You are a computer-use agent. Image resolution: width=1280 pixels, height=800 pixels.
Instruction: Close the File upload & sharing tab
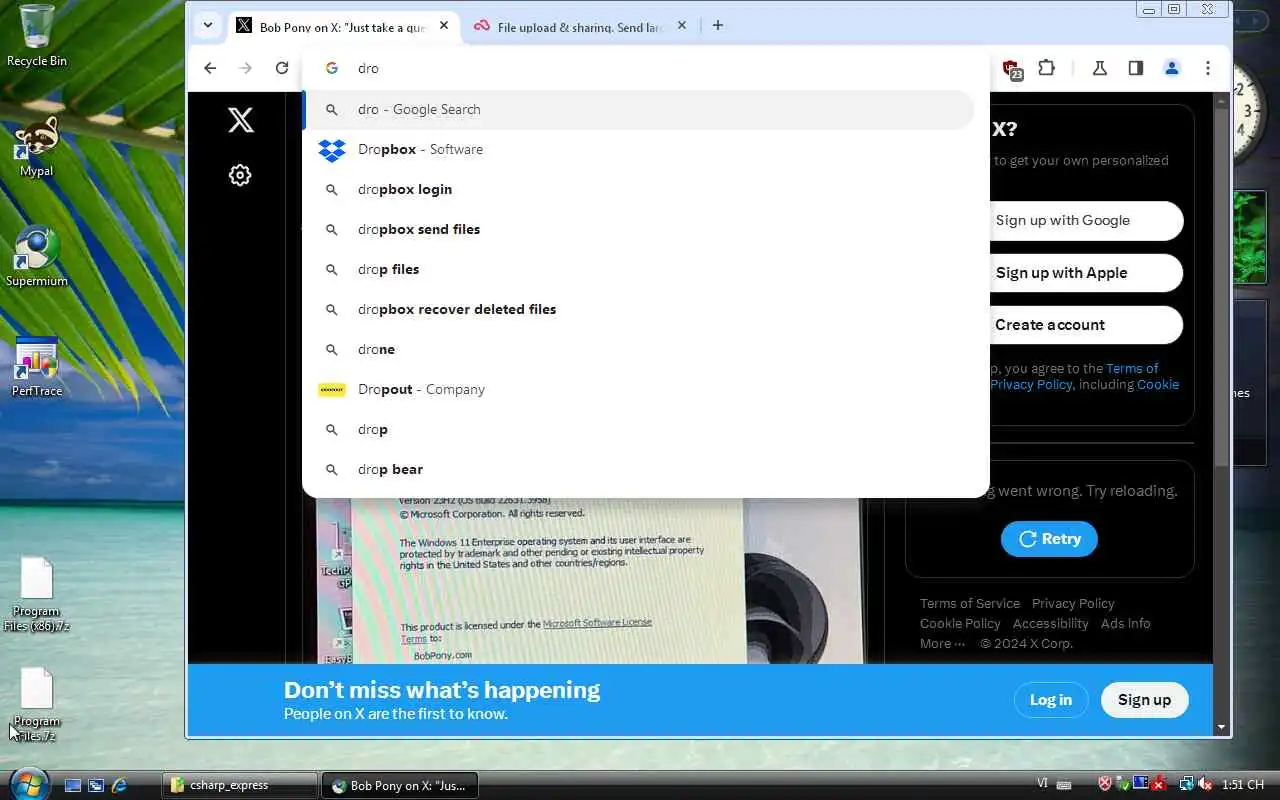click(x=682, y=26)
